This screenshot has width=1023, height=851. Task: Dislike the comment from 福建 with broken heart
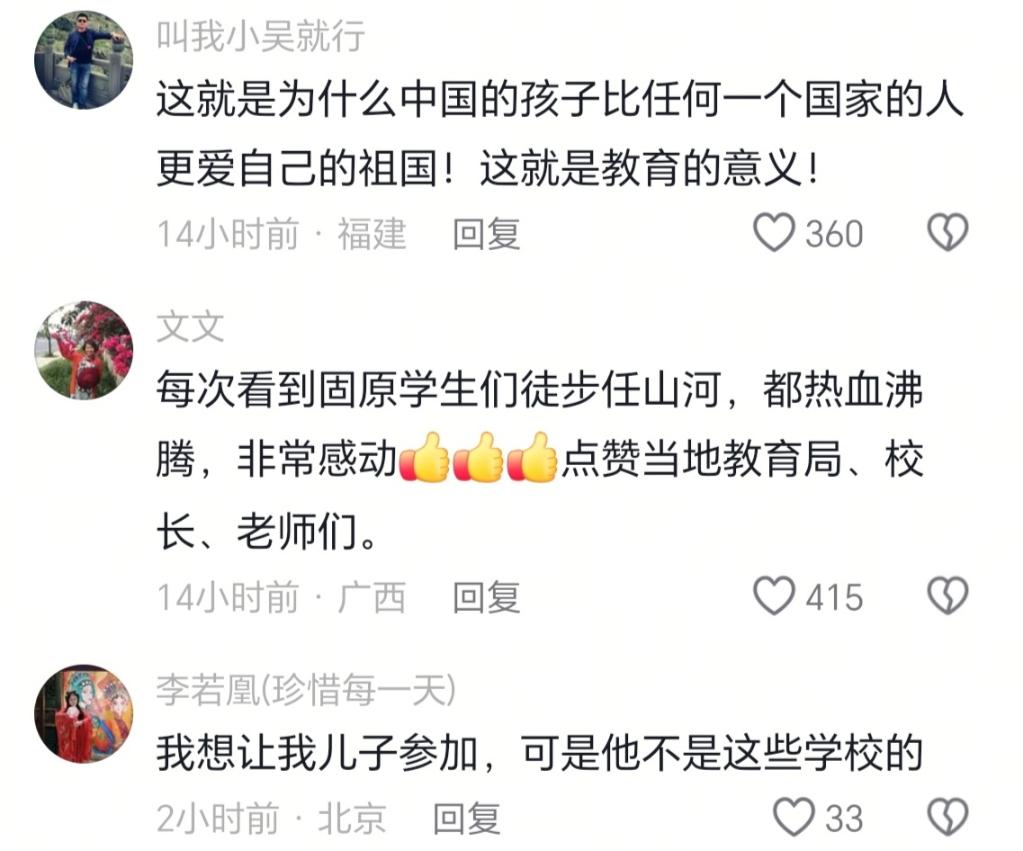947,233
